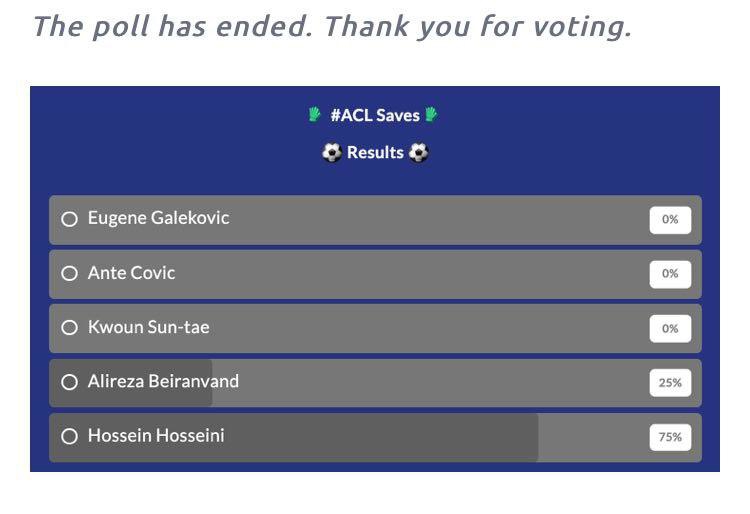Choose the Kwoun Sun-tae radio button

(69, 328)
